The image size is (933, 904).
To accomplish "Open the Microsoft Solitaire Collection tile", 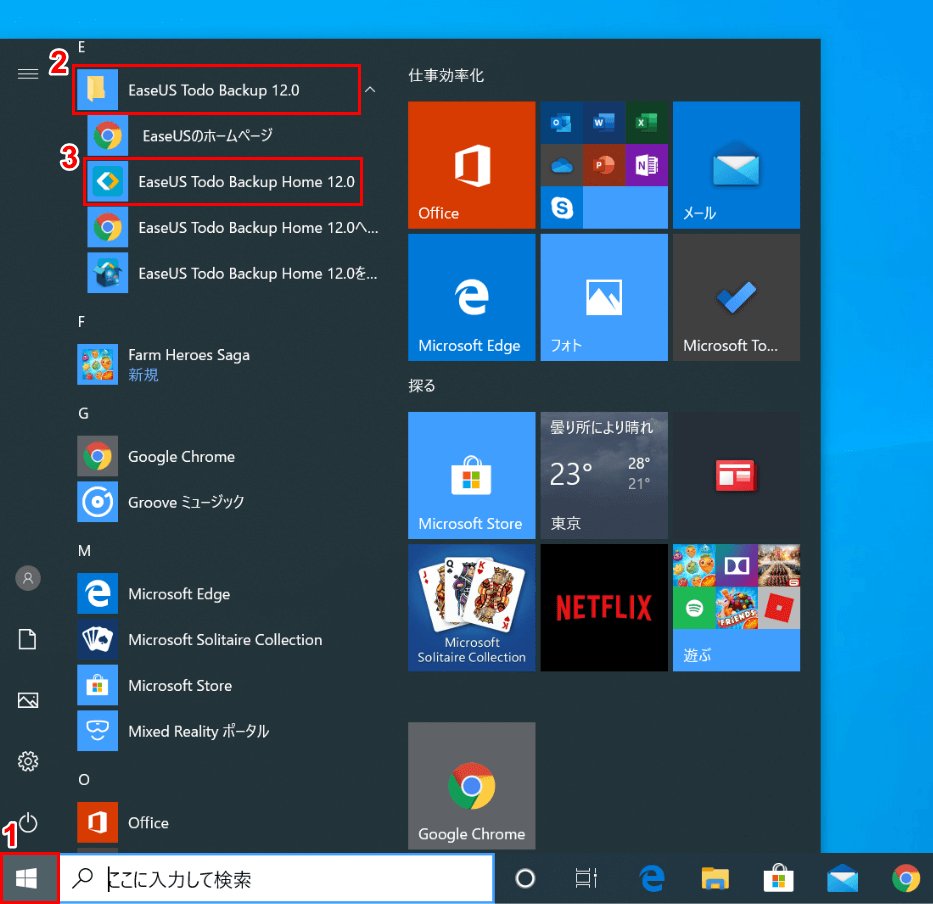I will [471, 608].
